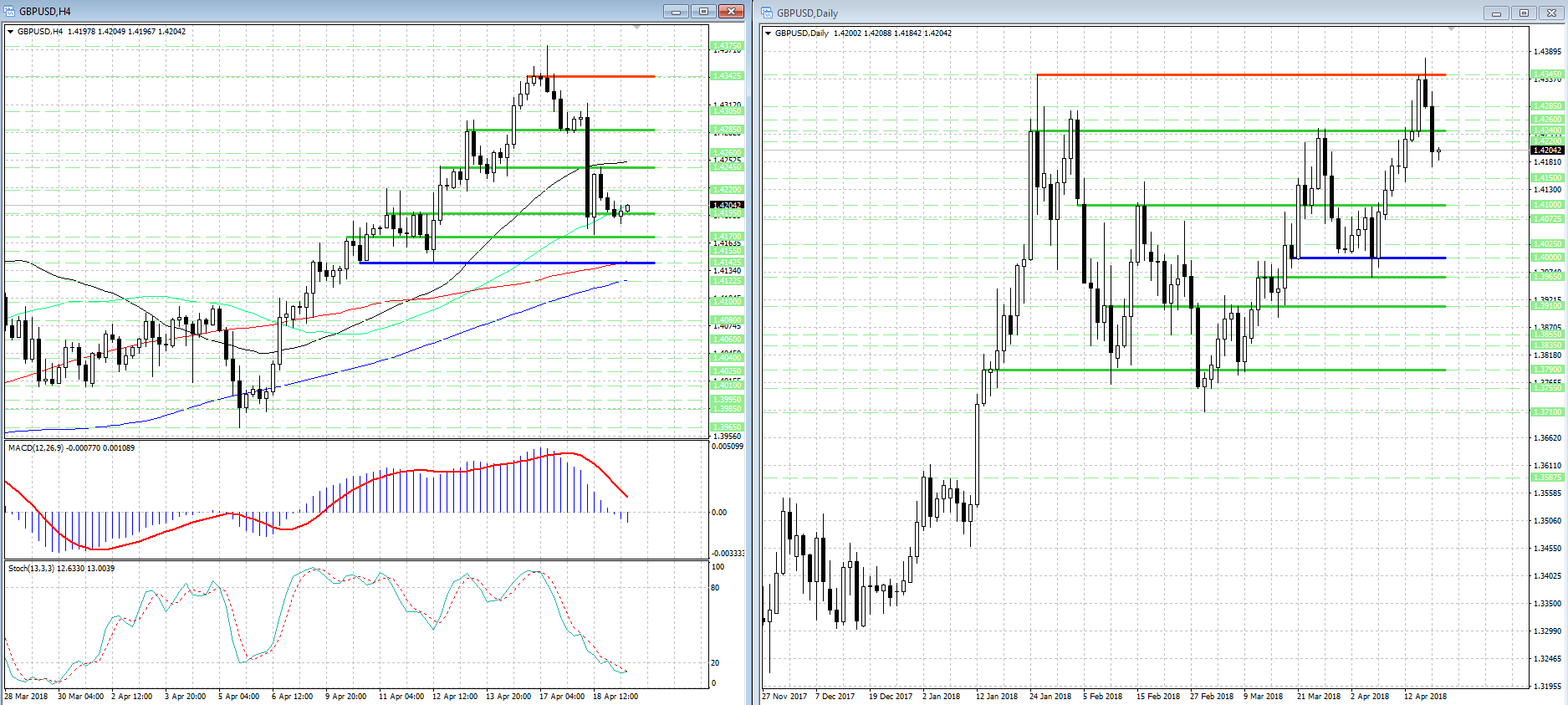Click the current price tag "1.42042" in H4 window
This screenshot has width=1568, height=705.
click(727, 205)
